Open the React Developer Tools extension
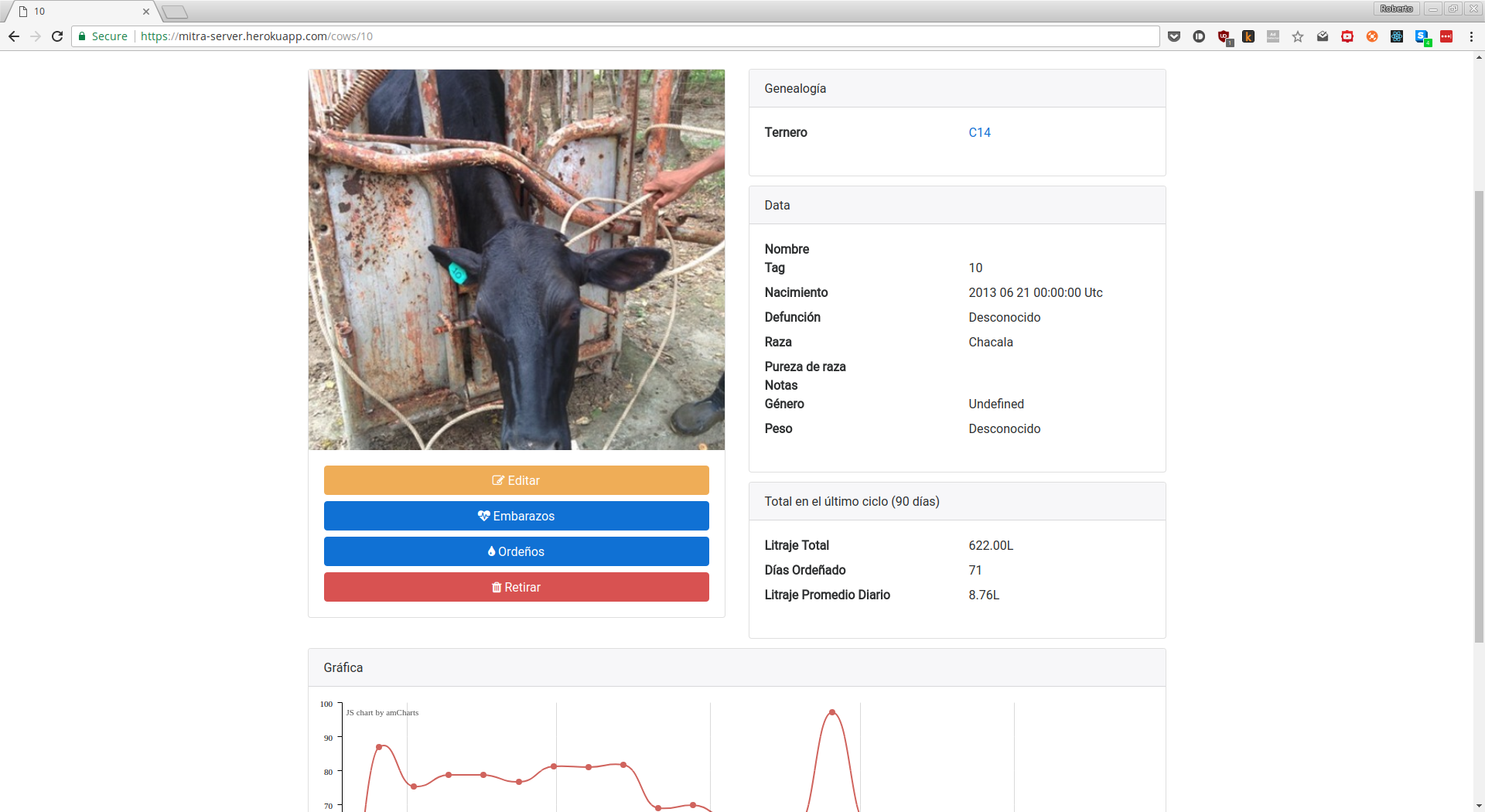 tap(1397, 36)
